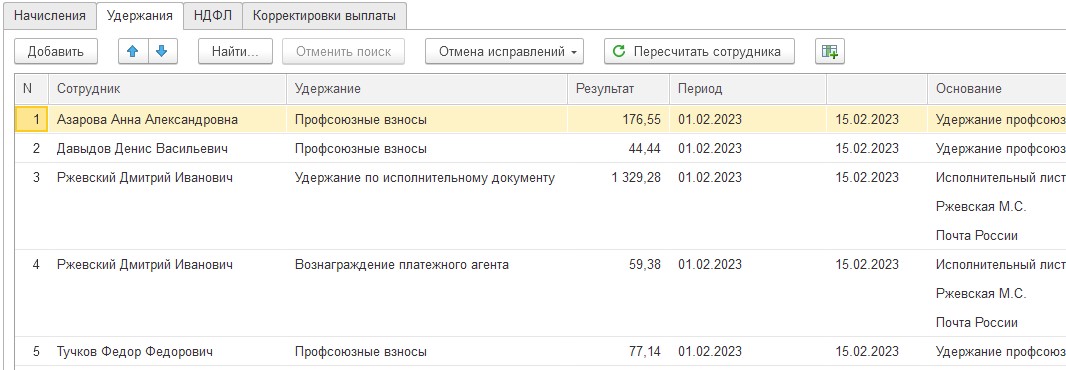Move row down with blue down arrow
Viewport: 1066px width, 370px height.
pos(162,51)
